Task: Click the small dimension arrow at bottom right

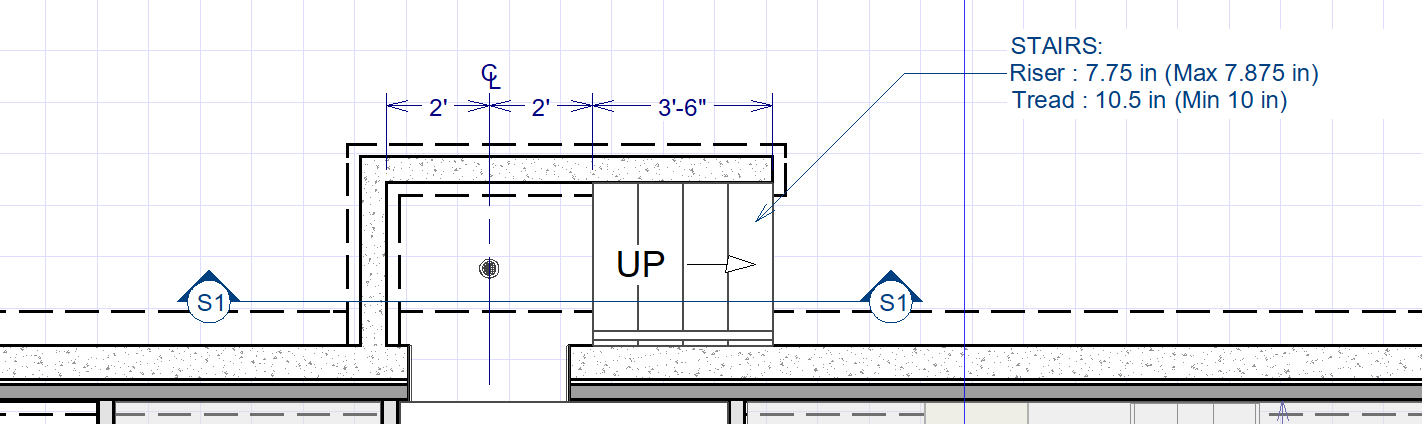Action: pyautogui.click(x=1283, y=410)
